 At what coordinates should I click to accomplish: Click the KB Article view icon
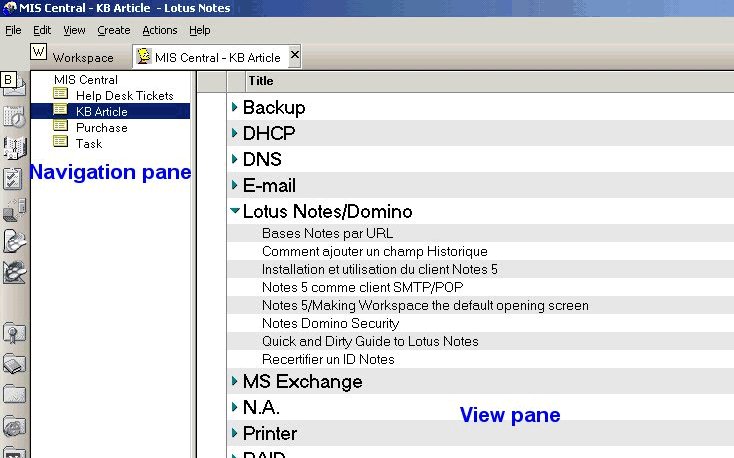click(x=60, y=110)
